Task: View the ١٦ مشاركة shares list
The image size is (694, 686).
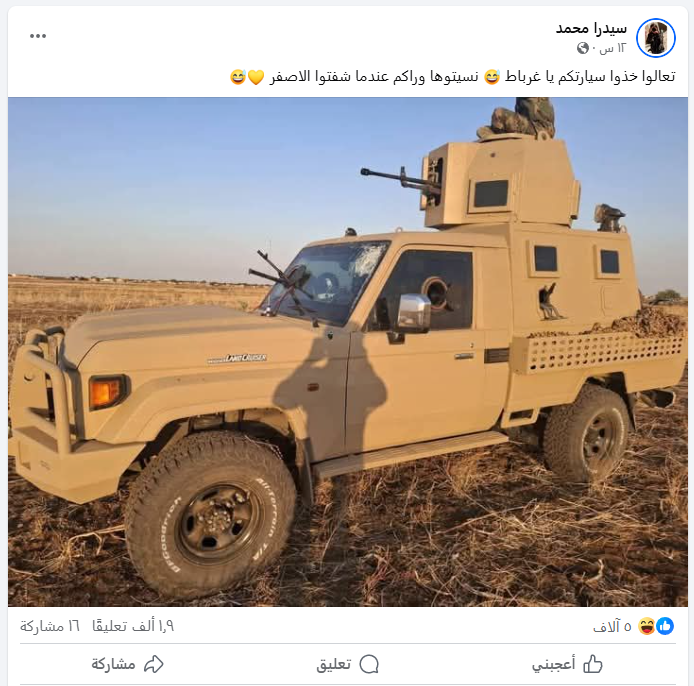Action: tap(50, 626)
